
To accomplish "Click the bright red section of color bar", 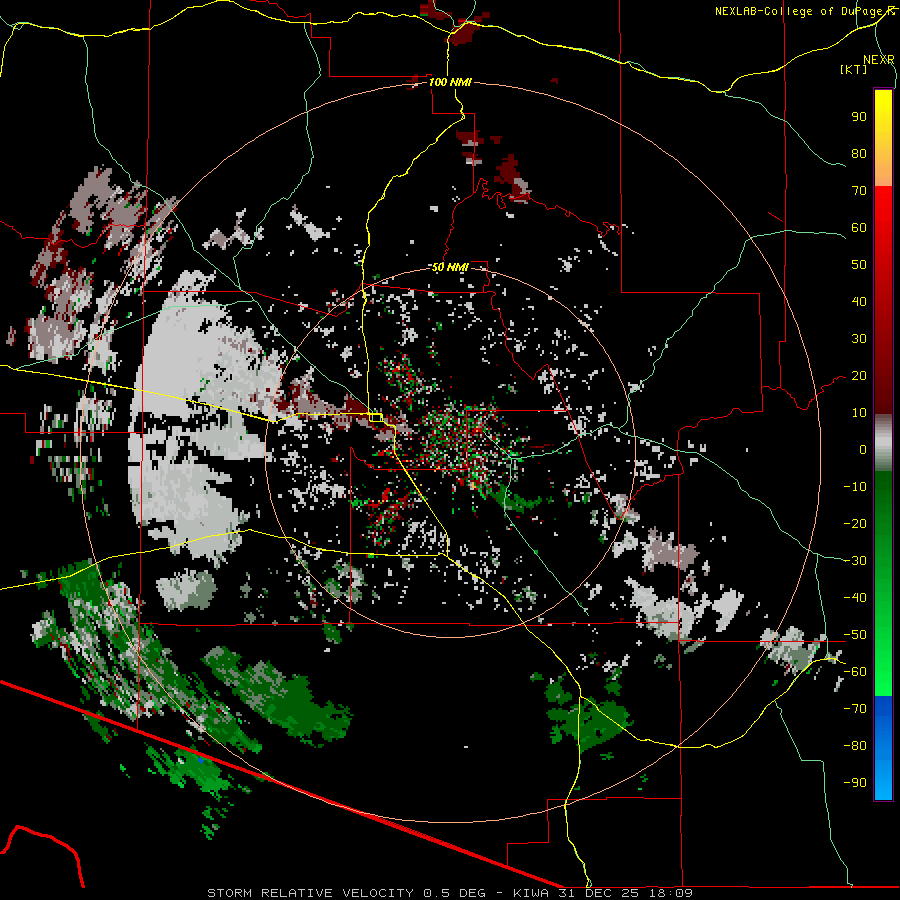I will pos(883,218).
